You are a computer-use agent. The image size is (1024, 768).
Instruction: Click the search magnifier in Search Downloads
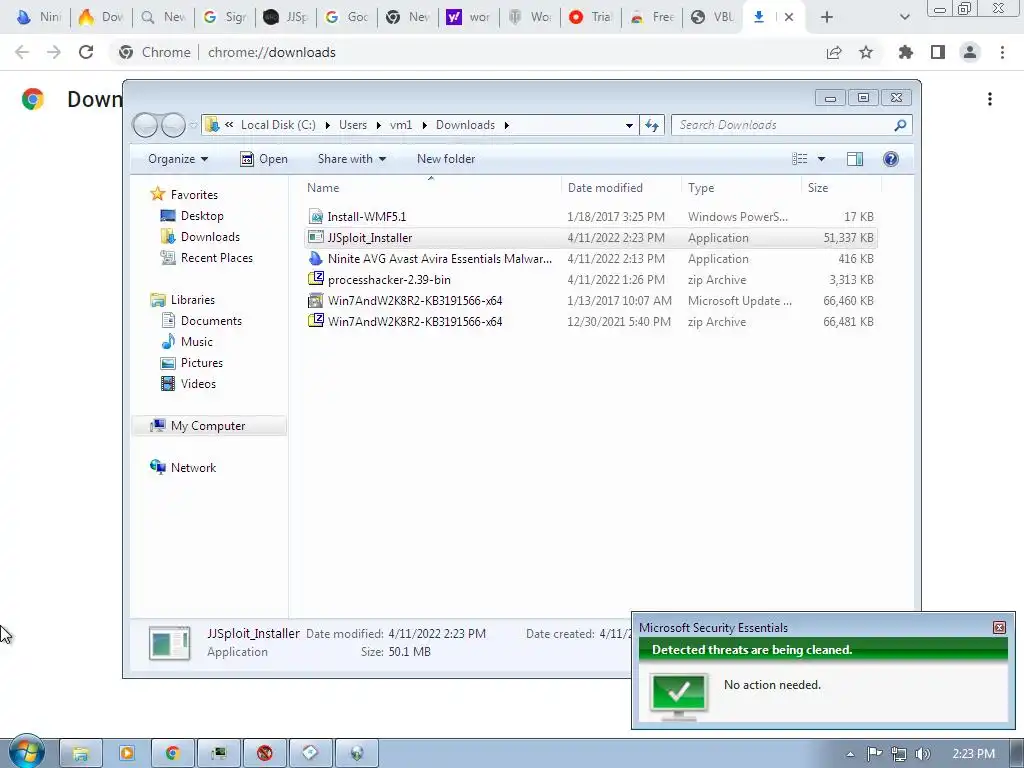900,125
